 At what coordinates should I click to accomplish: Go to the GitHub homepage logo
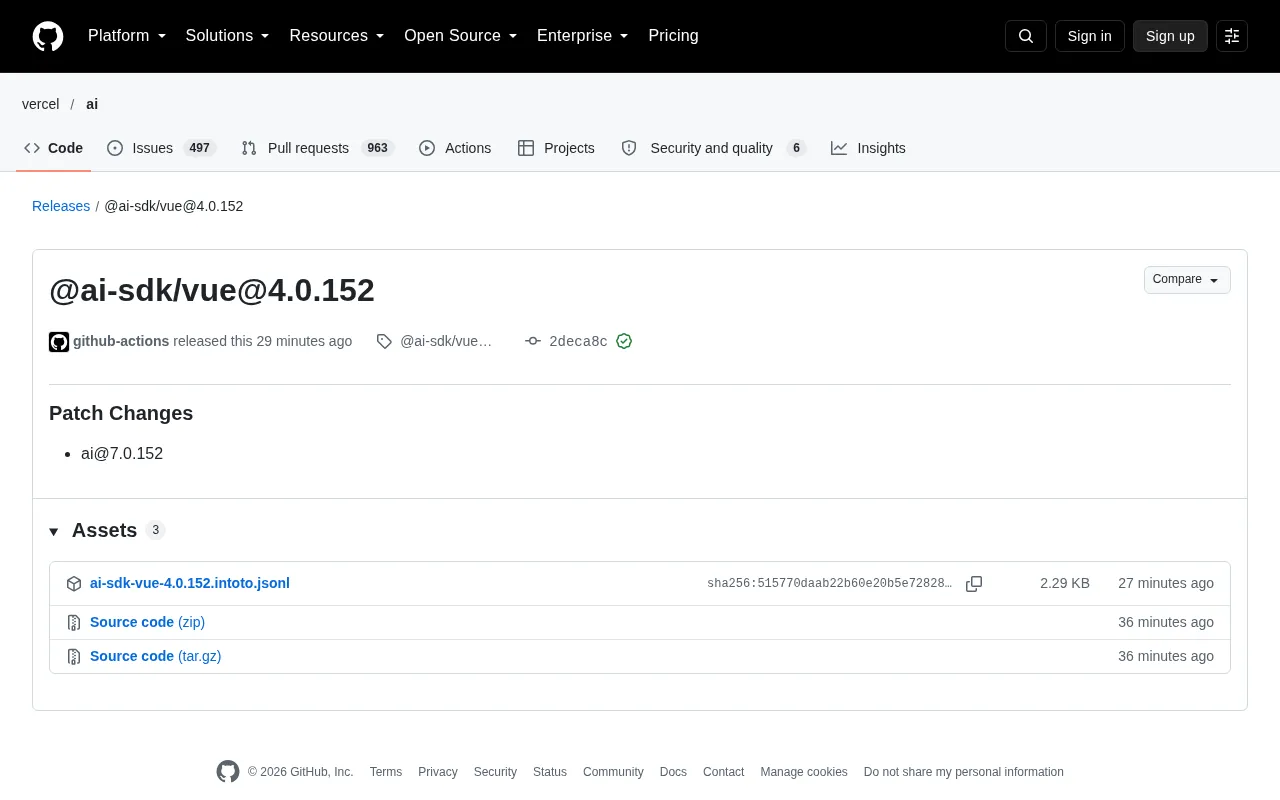(x=48, y=36)
